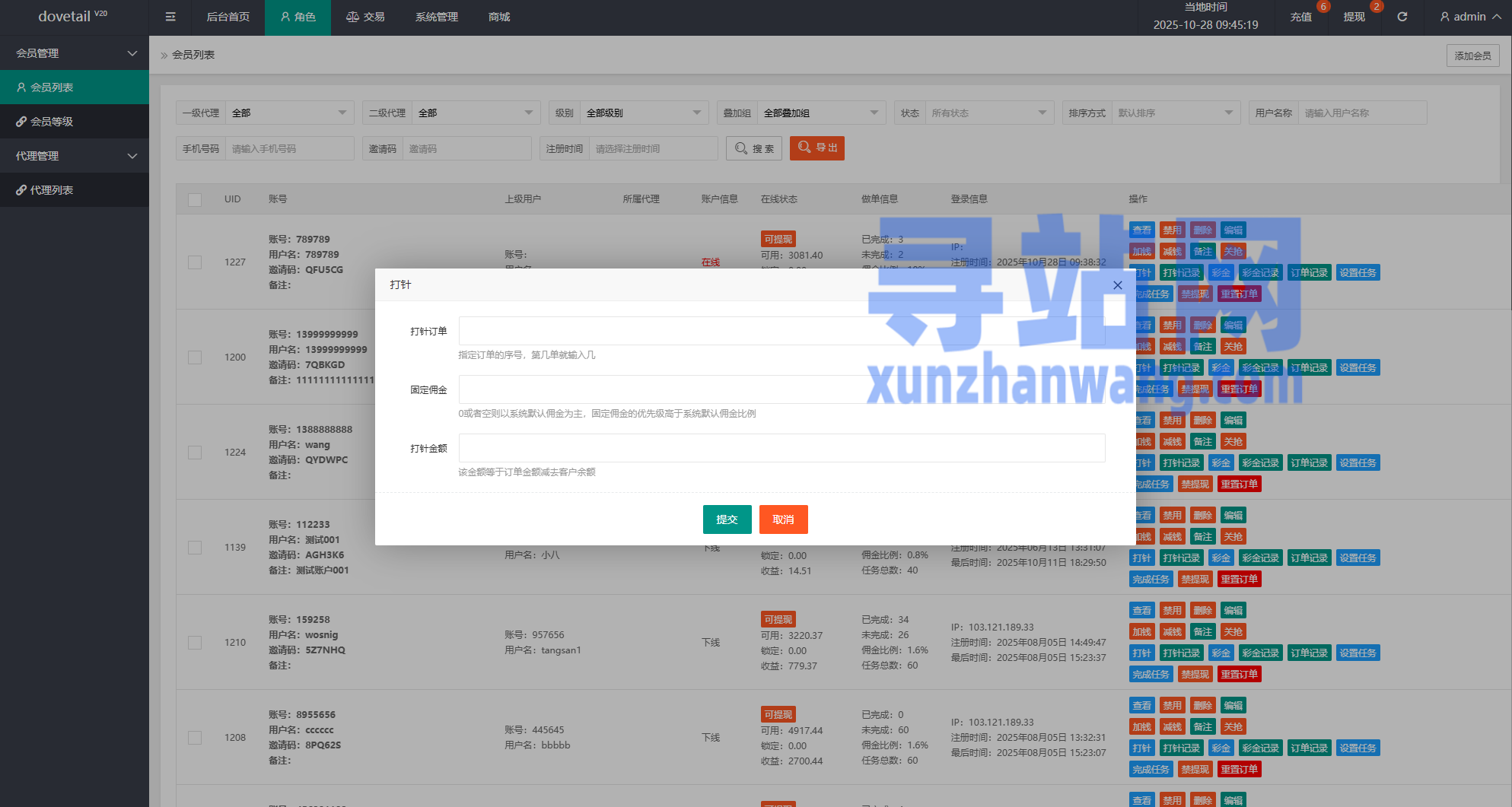Image resolution: width=1512 pixels, height=807 pixels.
Task: Check the checkbox for UID 1210 row
Action: 195,643
